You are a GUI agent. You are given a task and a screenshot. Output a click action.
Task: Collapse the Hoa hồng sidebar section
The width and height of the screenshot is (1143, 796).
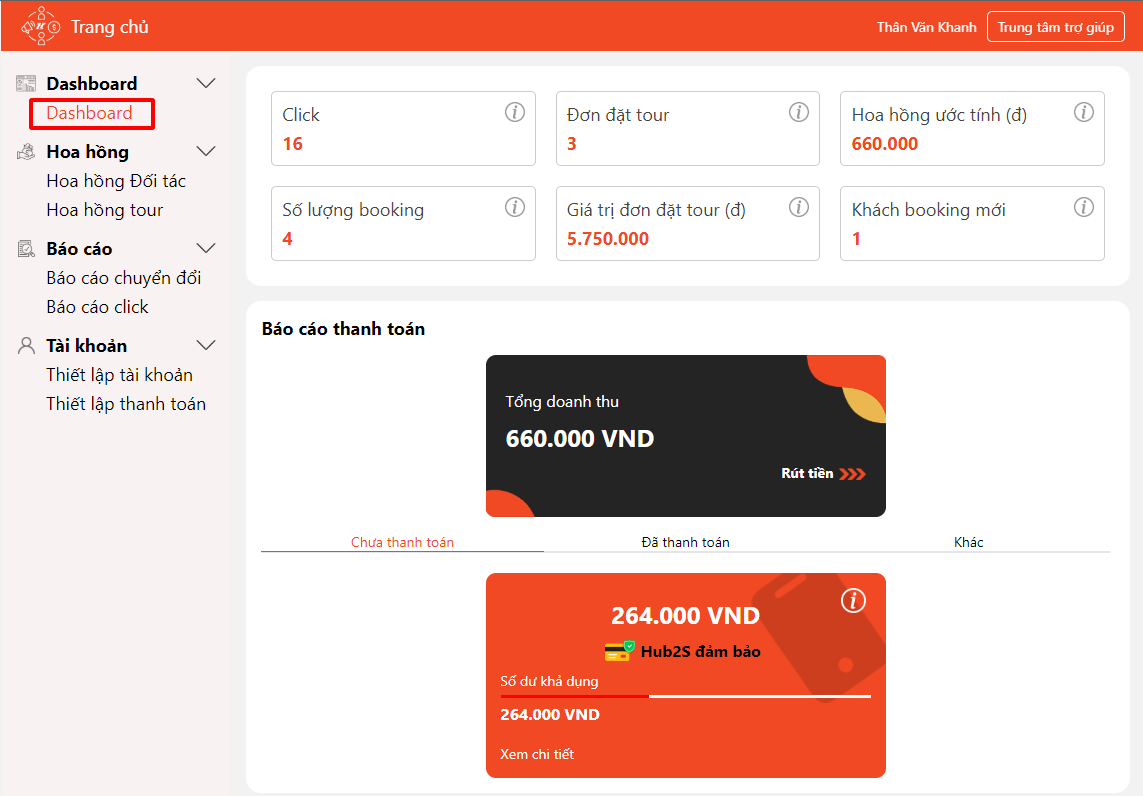[206, 151]
